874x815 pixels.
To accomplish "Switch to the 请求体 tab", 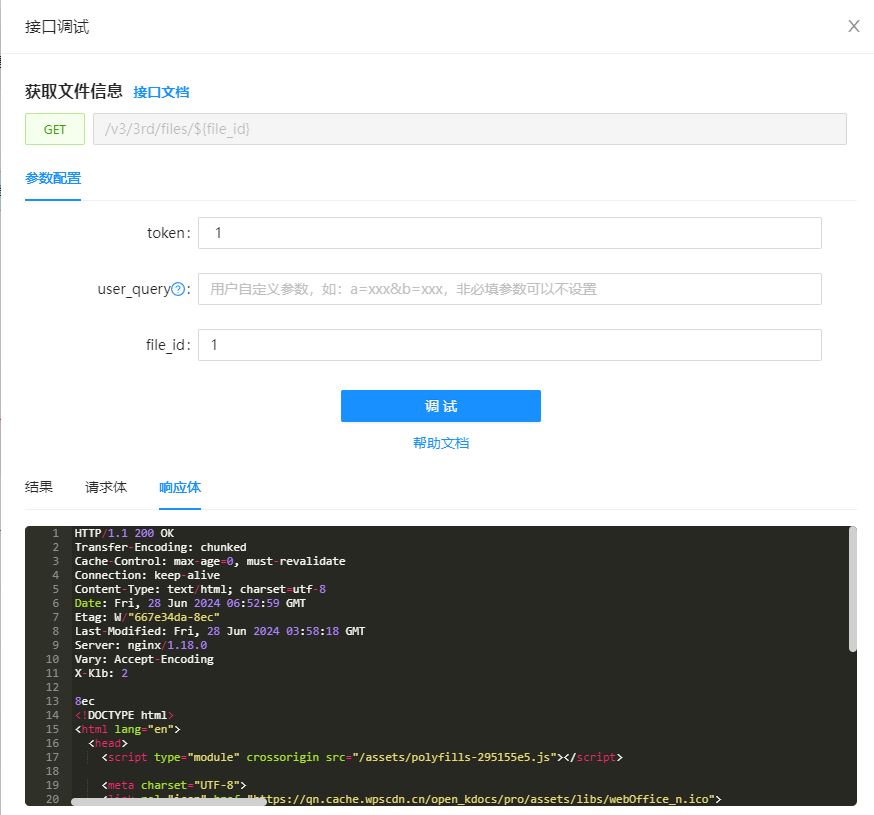I will point(106,487).
